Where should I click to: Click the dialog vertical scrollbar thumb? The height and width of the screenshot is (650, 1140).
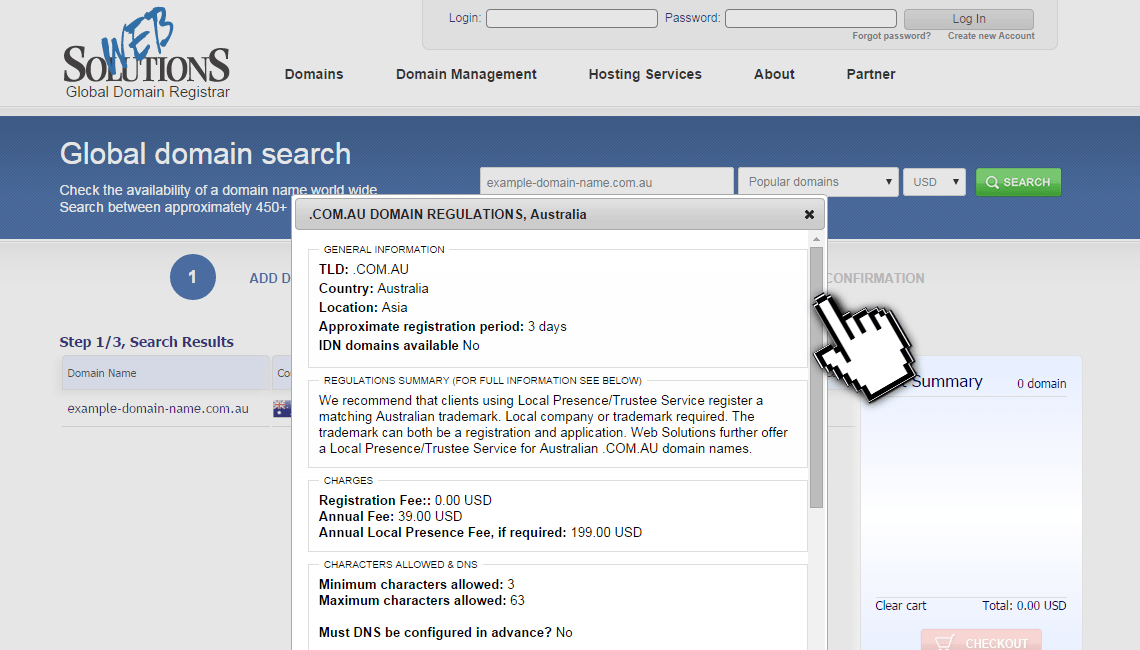[x=816, y=377]
